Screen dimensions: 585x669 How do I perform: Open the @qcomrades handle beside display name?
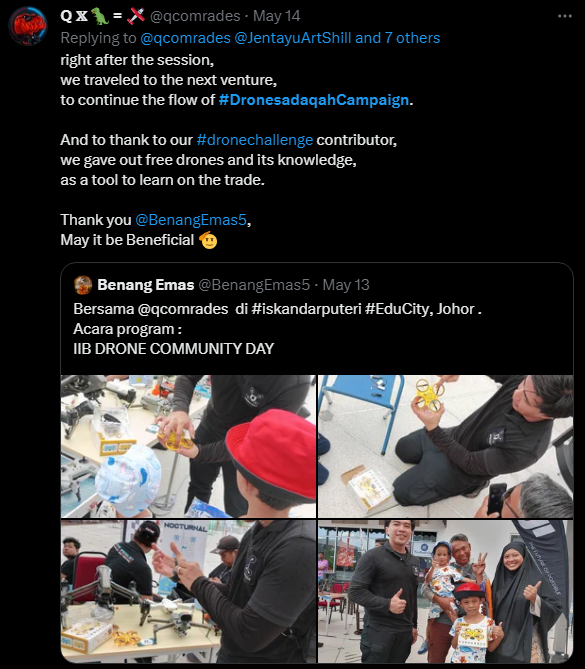[195, 16]
